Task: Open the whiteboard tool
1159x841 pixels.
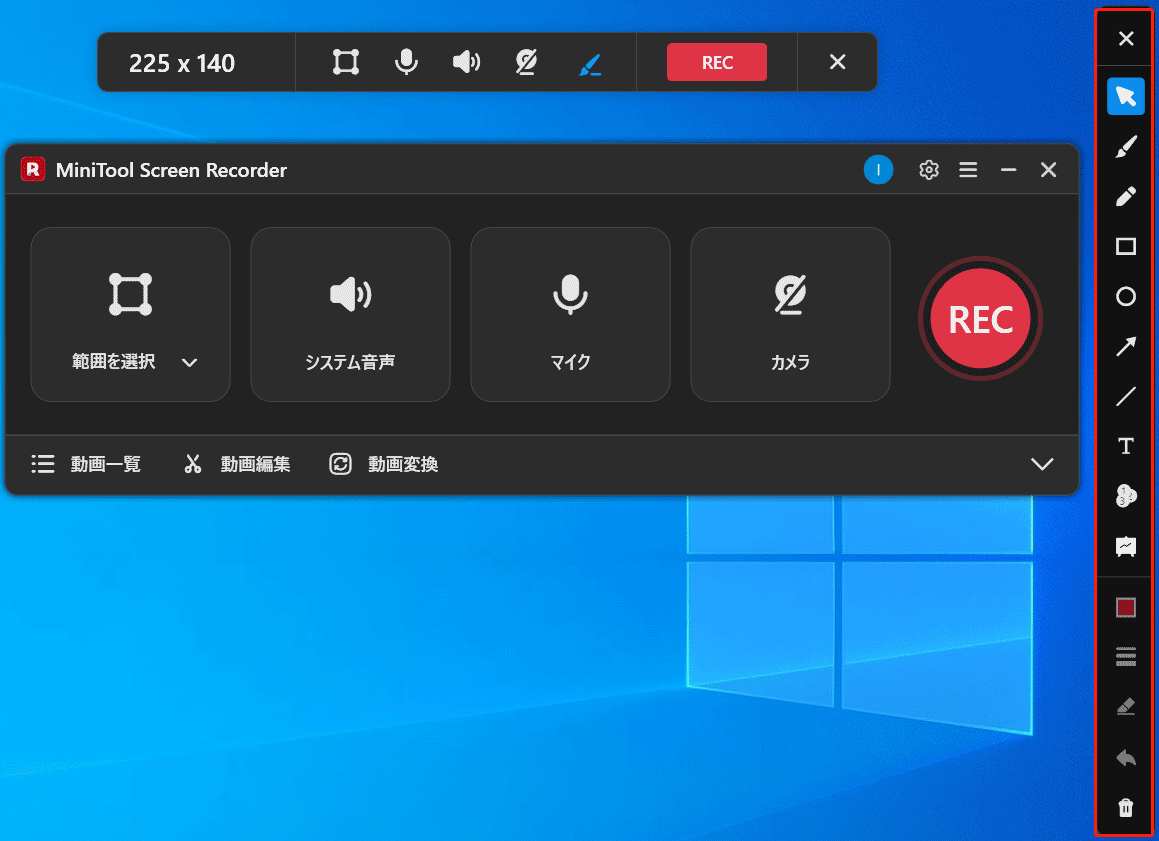Action: (x=1126, y=546)
